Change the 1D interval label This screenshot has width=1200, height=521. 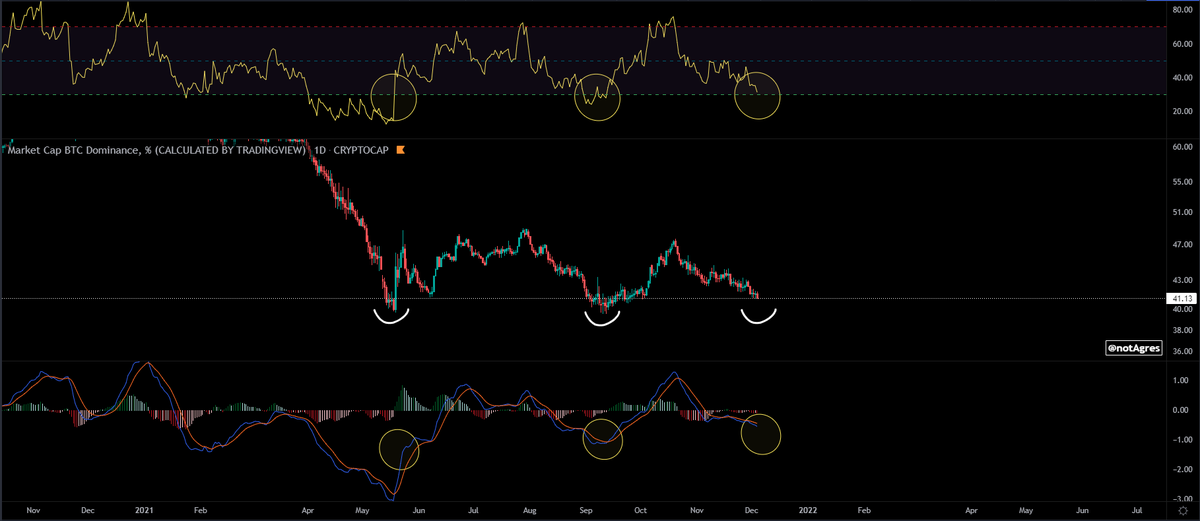pos(320,150)
